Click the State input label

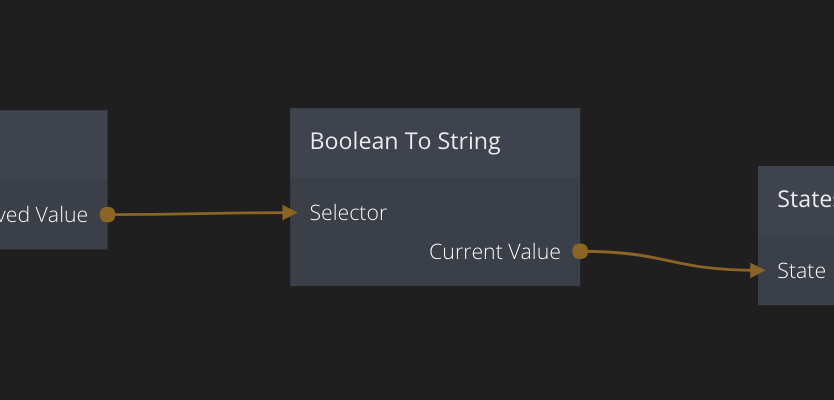(x=801, y=270)
